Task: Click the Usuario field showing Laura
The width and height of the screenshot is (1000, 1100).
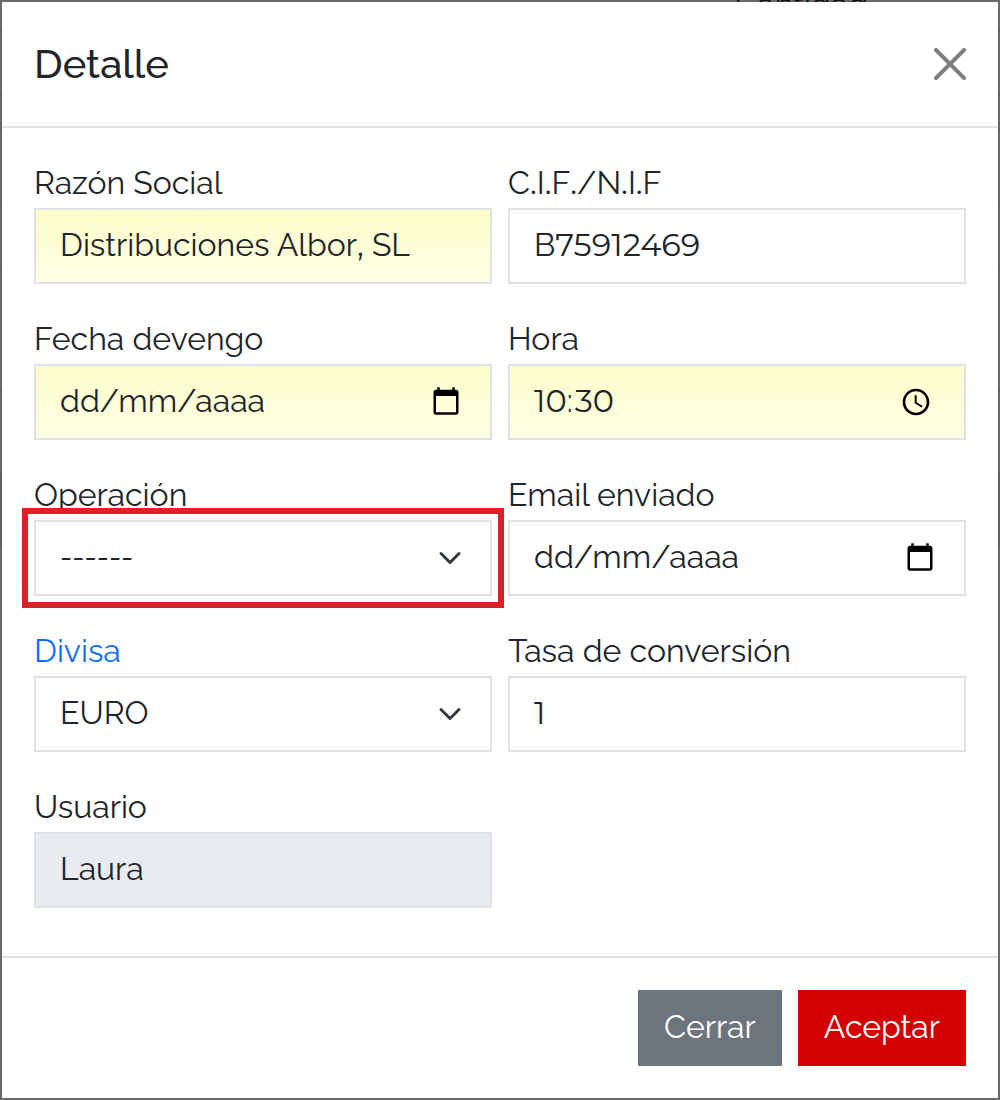Action: [263, 870]
